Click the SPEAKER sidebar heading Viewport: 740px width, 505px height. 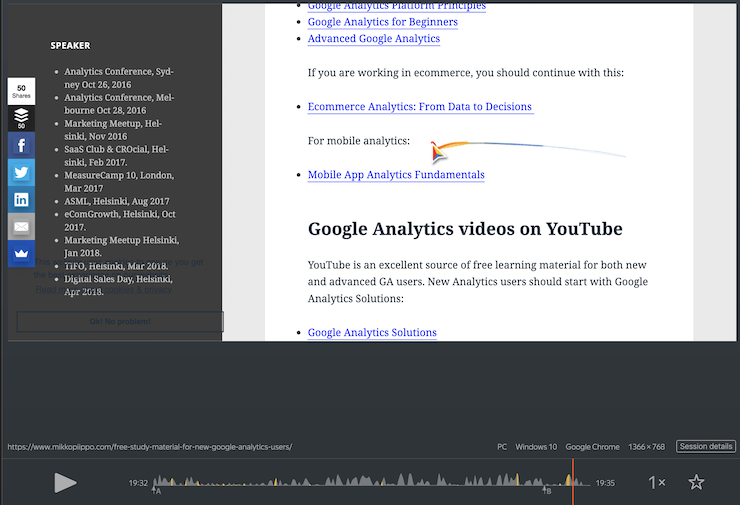coord(70,46)
